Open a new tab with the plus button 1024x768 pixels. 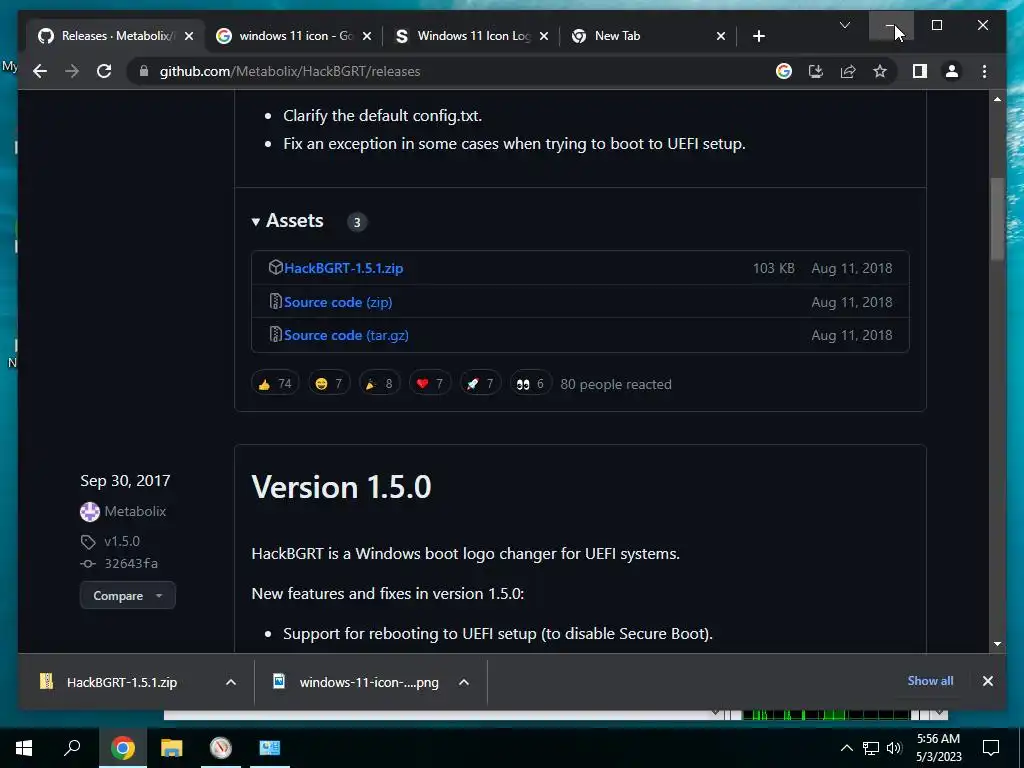click(758, 36)
